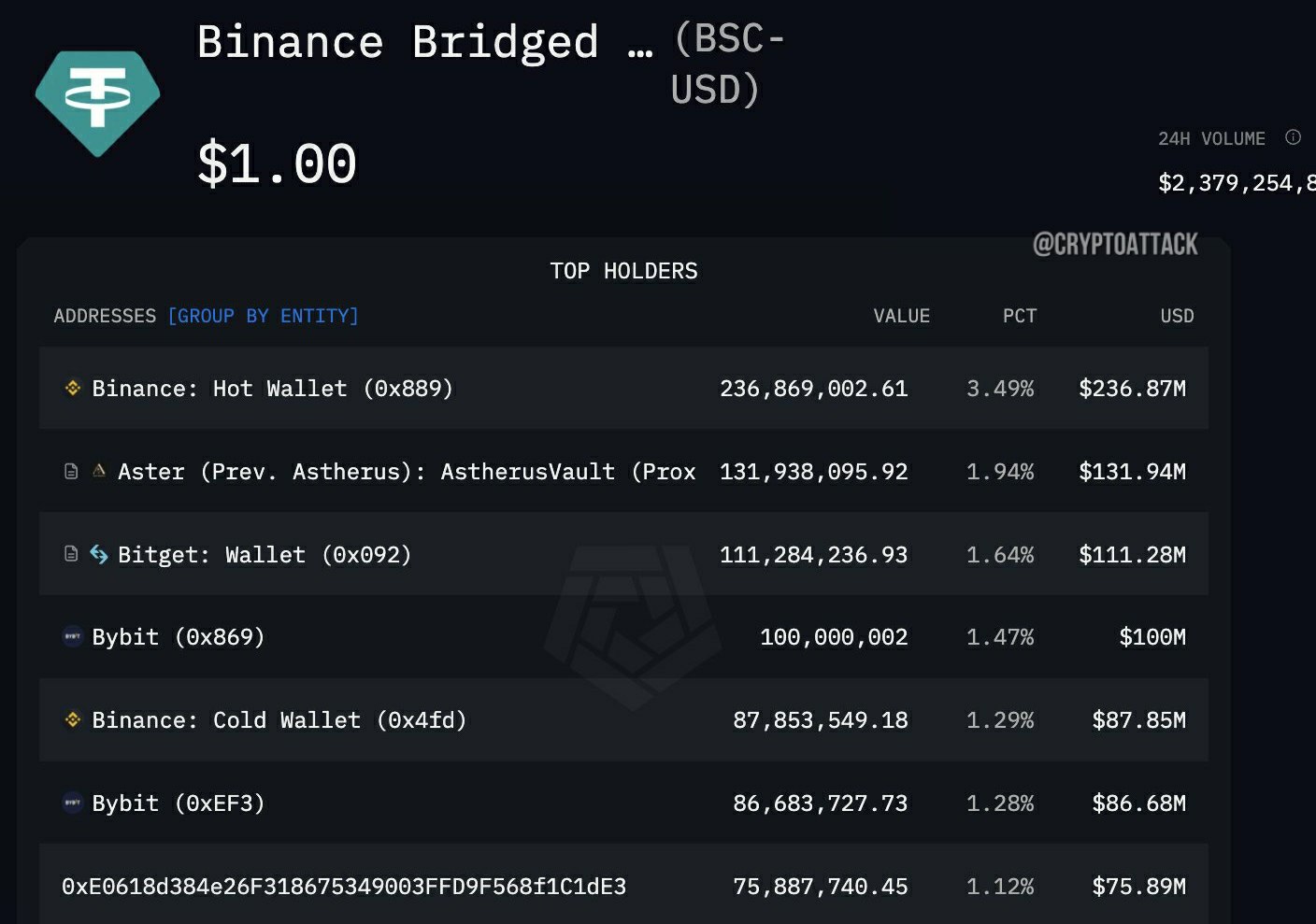Sort holders by VALUE column header
1316x924 pixels.
pyautogui.click(x=901, y=316)
